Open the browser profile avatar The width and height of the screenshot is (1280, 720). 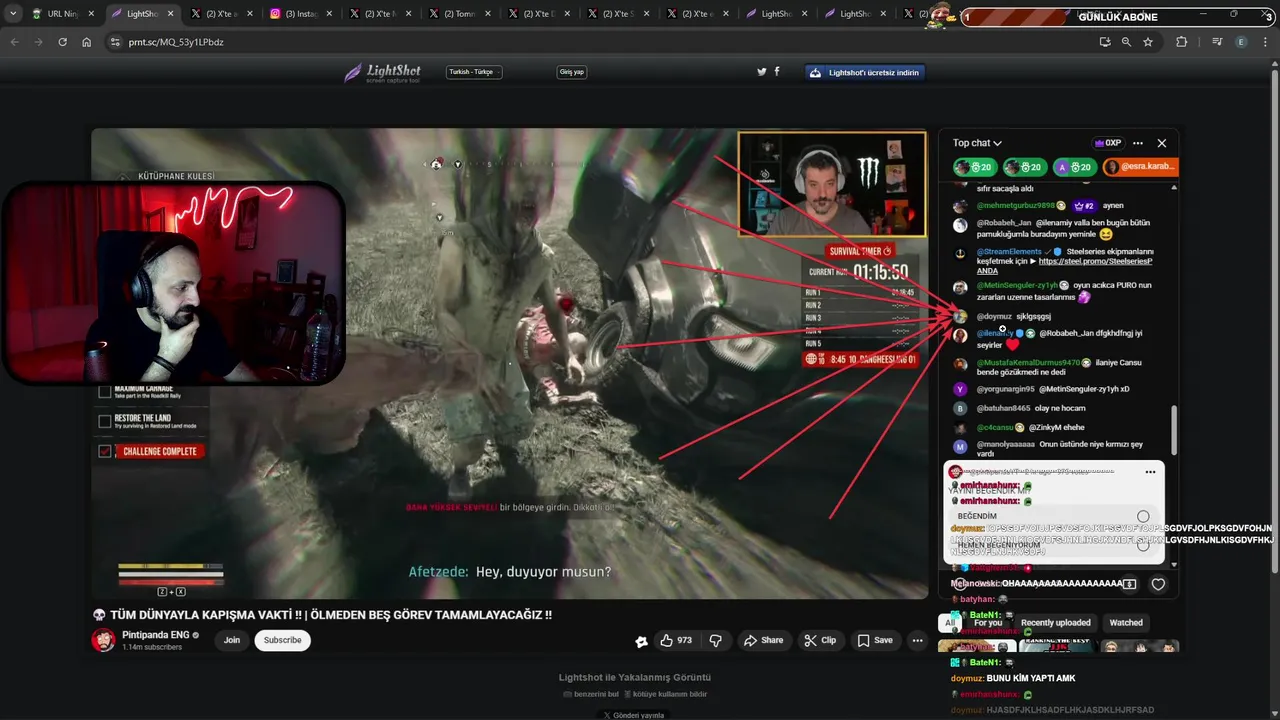click(x=1242, y=42)
